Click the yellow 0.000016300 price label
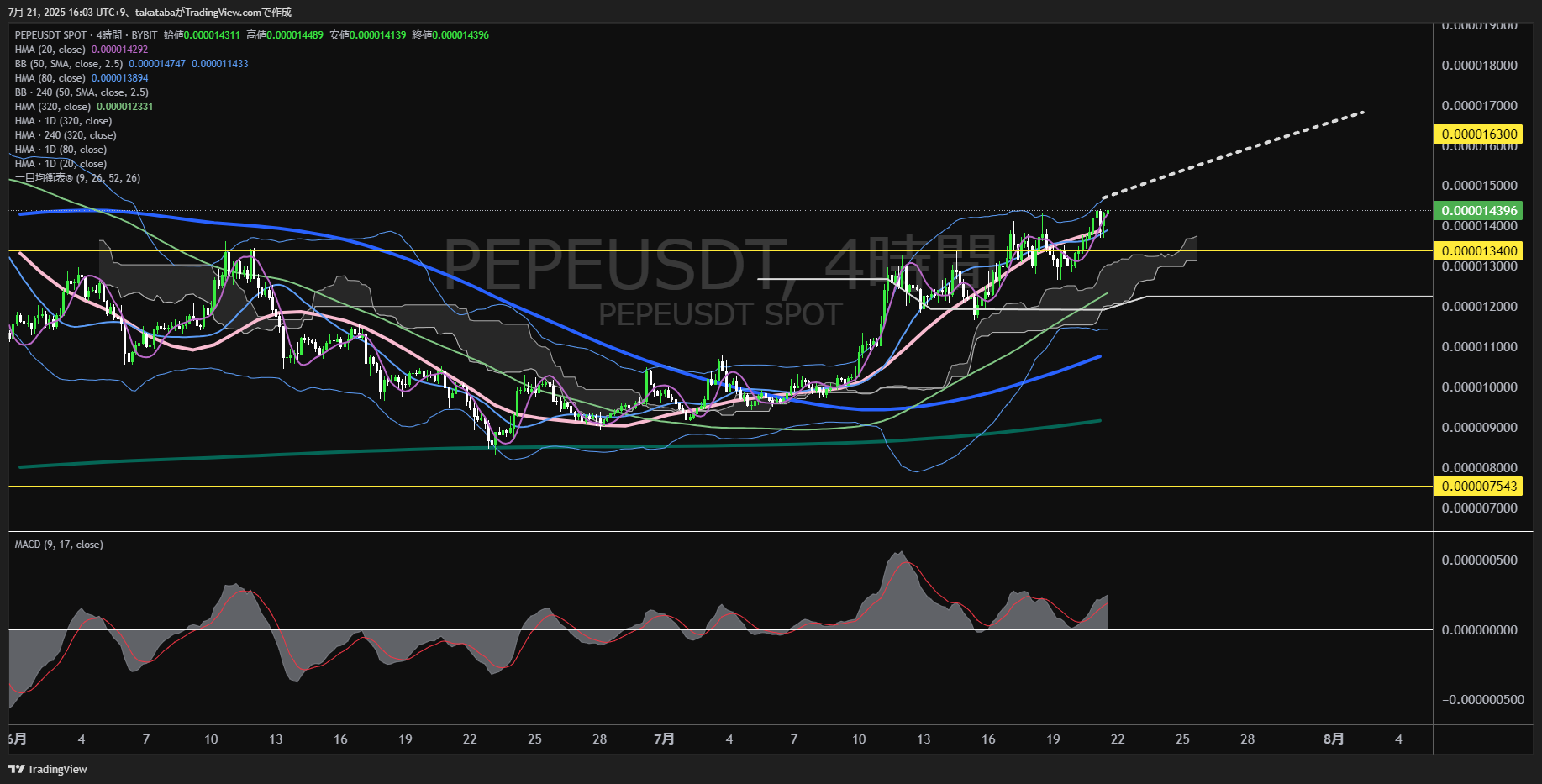 (x=1479, y=134)
